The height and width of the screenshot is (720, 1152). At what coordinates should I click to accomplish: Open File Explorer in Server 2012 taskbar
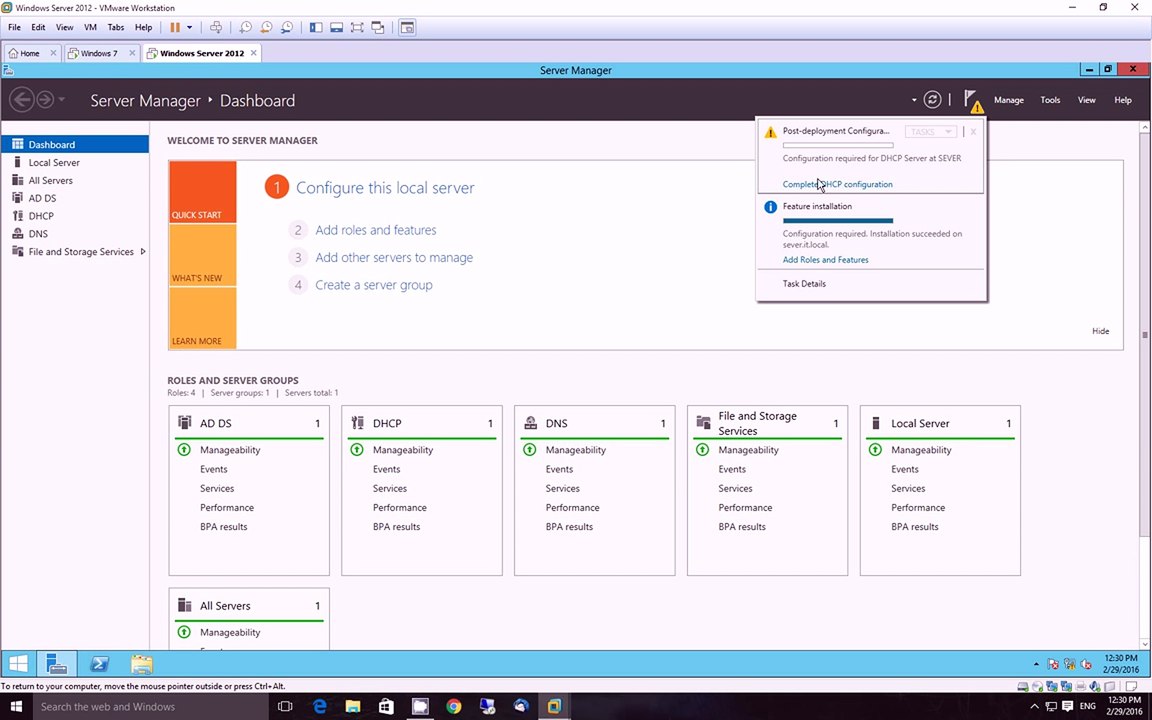[142, 664]
